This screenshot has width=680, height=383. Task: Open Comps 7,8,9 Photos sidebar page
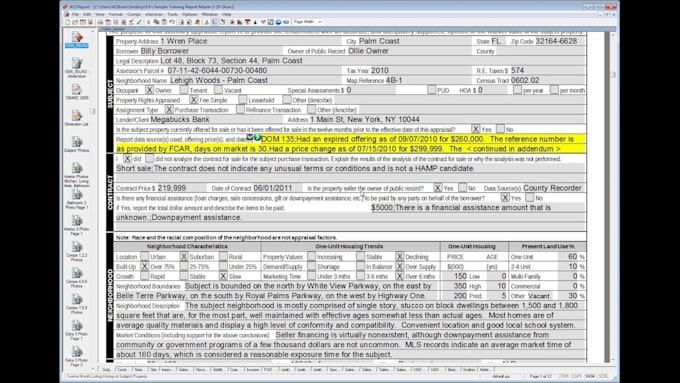[77, 304]
